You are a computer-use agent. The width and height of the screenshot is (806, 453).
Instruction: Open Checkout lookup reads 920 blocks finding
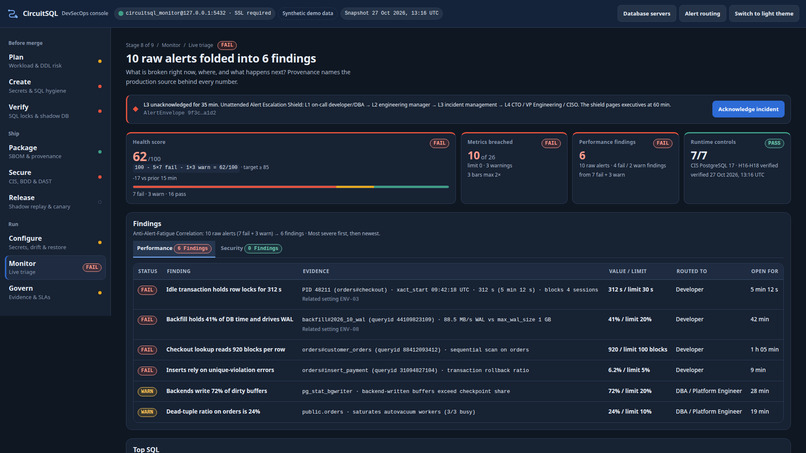tap(458, 350)
